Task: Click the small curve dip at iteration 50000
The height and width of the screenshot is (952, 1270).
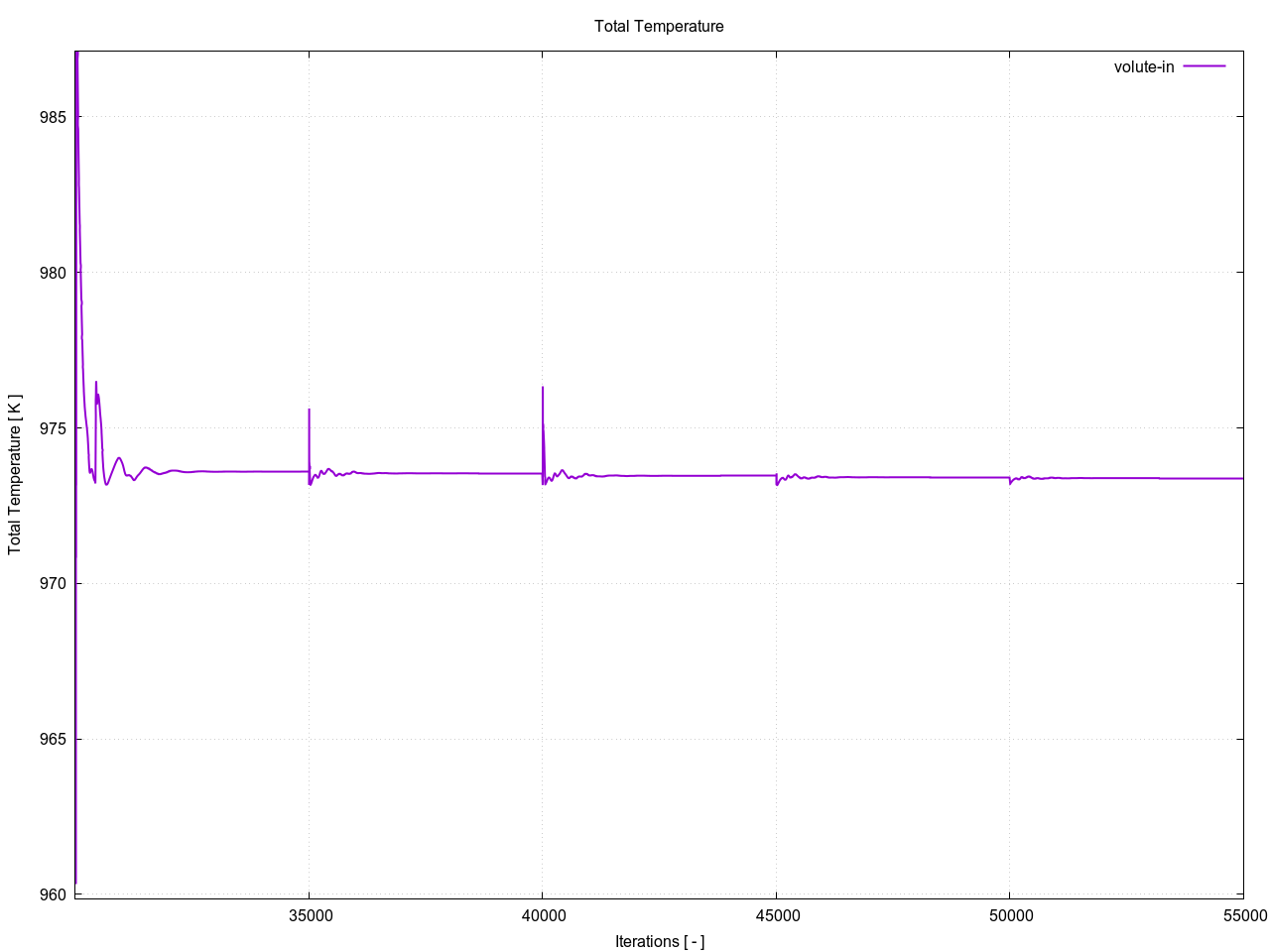Action: click(1010, 483)
